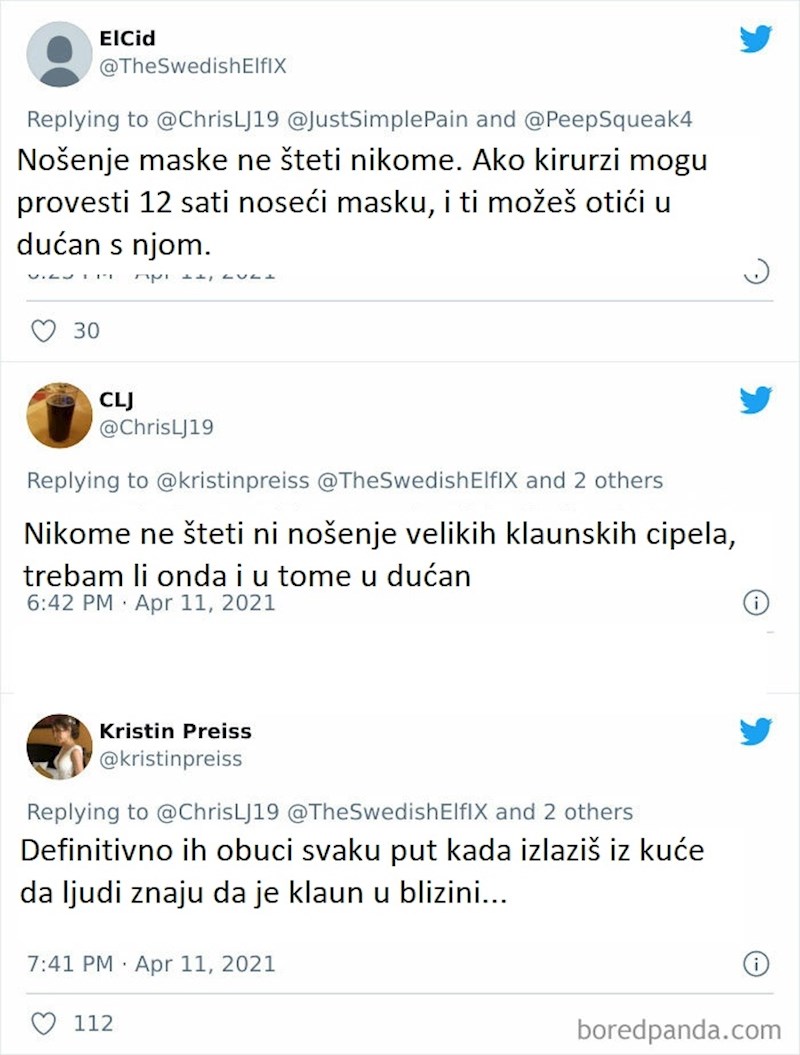This screenshot has height=1055, width=800.
Task: Click the 6:42 PM · Apr 11, 2021 timestamp
Action: tap(150, 603)
